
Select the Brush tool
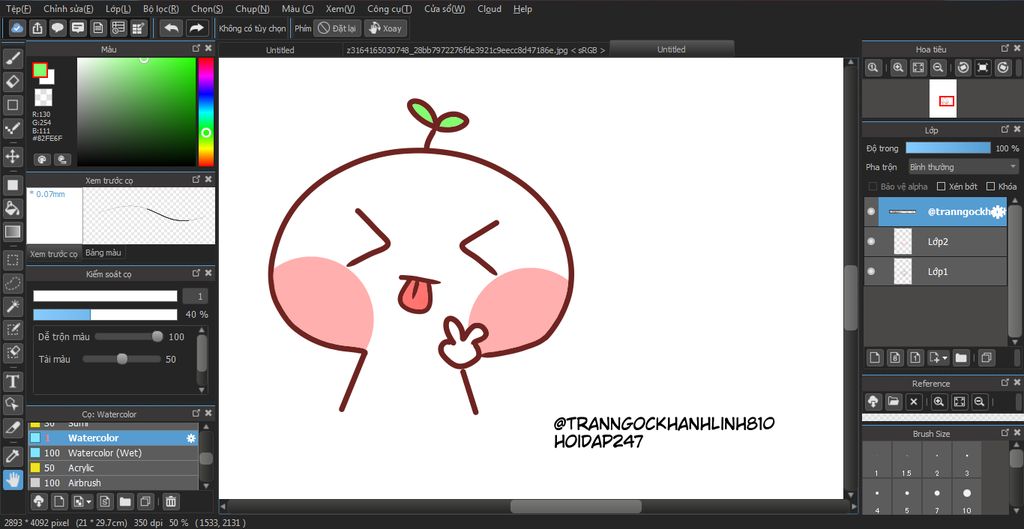tap(13, 58)
